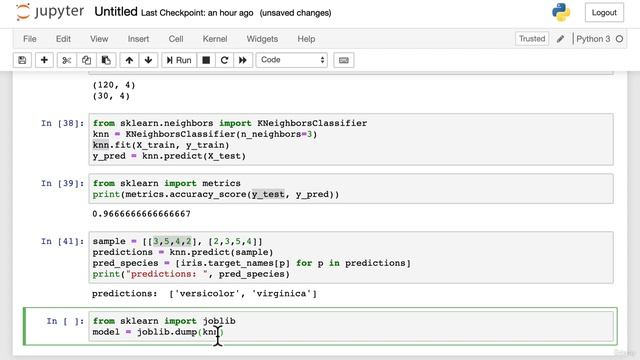The image size is (640, 360).
Task: Open the Widgets menu
Action: coord(262,39)
